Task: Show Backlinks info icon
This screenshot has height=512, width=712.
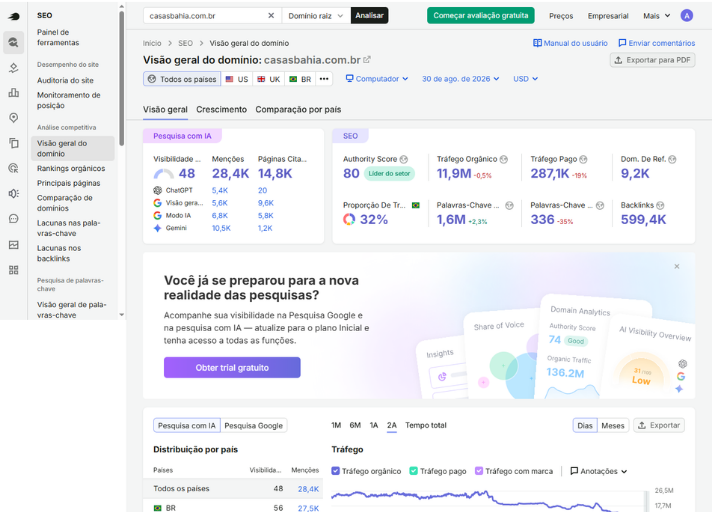Action: (x=660, y=205)
